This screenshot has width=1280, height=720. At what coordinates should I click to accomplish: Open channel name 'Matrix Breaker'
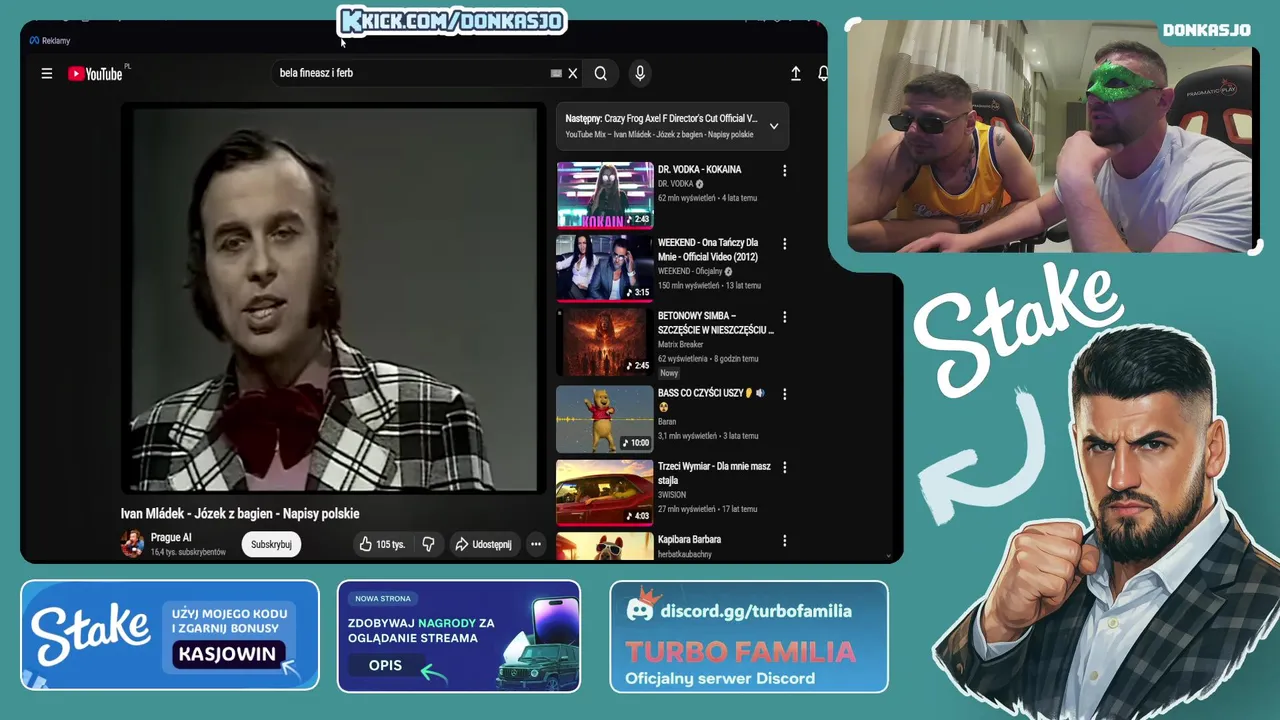(x=681, y=345)
